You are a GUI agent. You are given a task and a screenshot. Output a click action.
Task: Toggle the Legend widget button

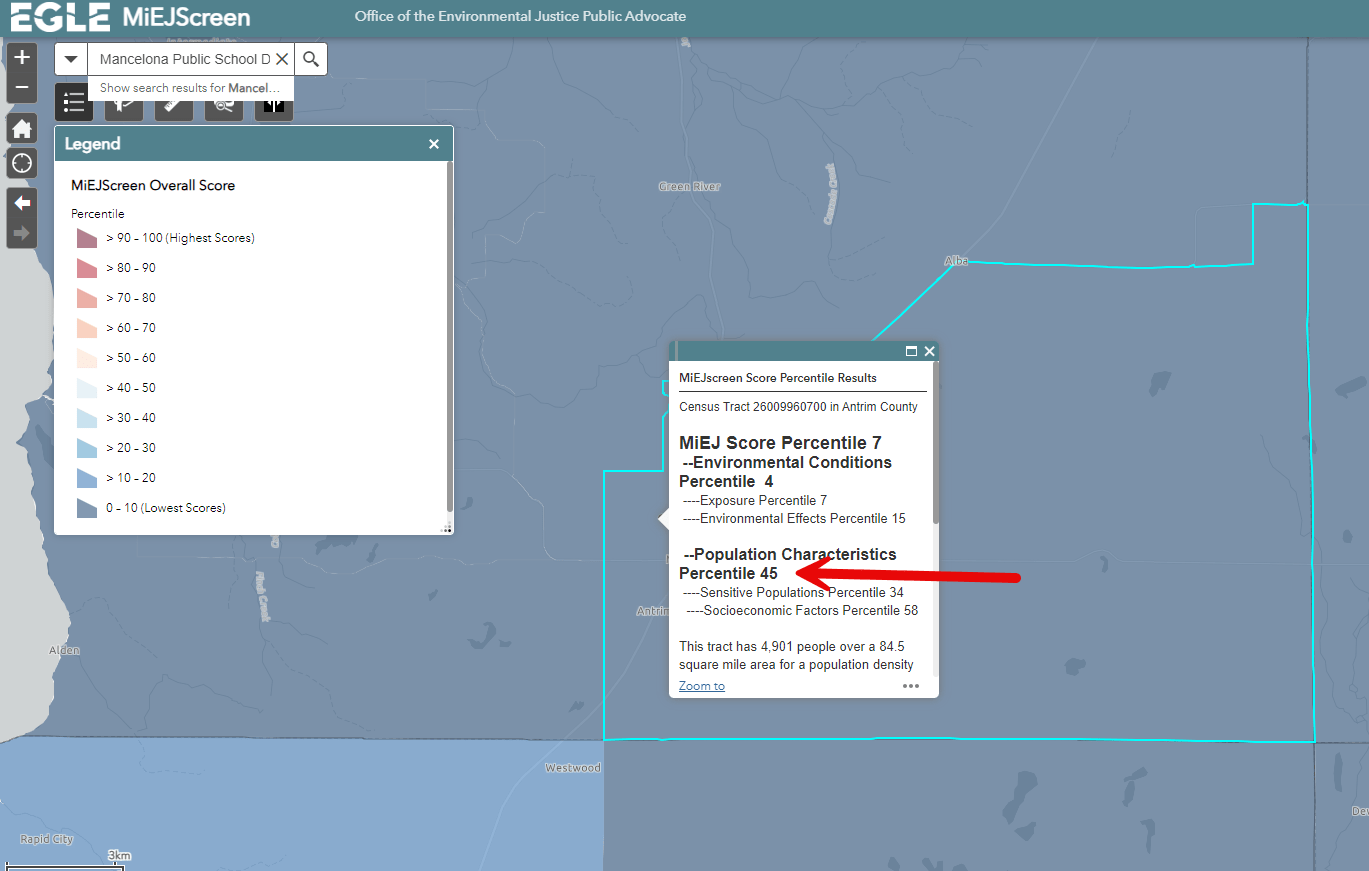[x=73, y=102]
